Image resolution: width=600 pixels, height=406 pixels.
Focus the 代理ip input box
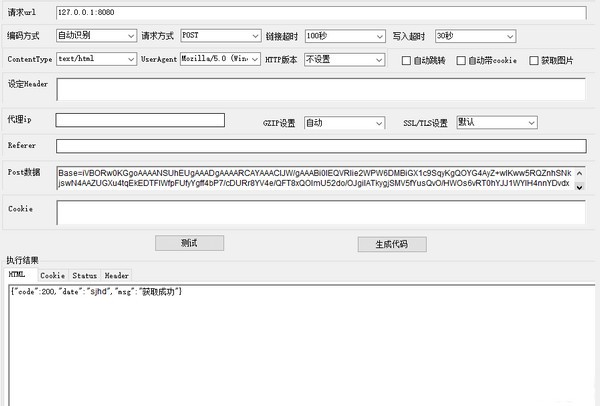point(140,121)
